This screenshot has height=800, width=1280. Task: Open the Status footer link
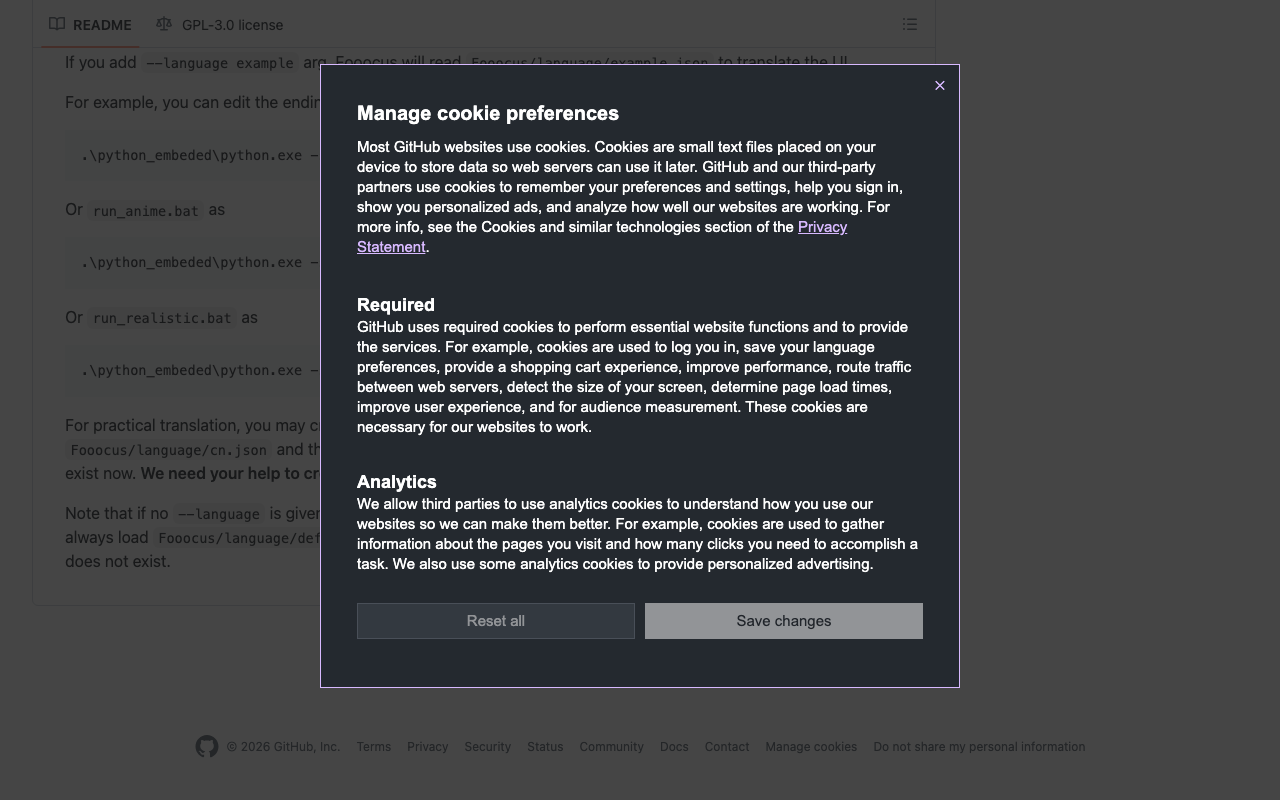tap(545, 747)
